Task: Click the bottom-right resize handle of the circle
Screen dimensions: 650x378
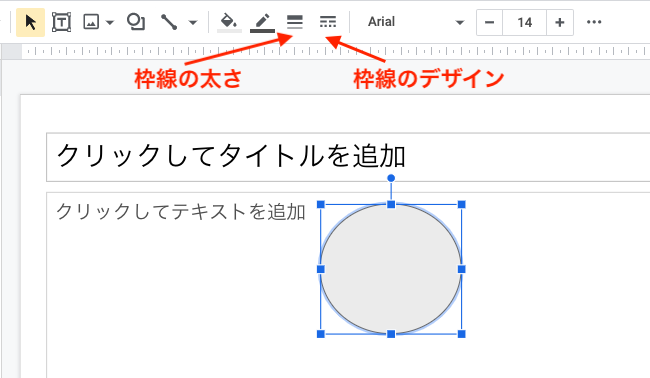Action: [461, 334]
